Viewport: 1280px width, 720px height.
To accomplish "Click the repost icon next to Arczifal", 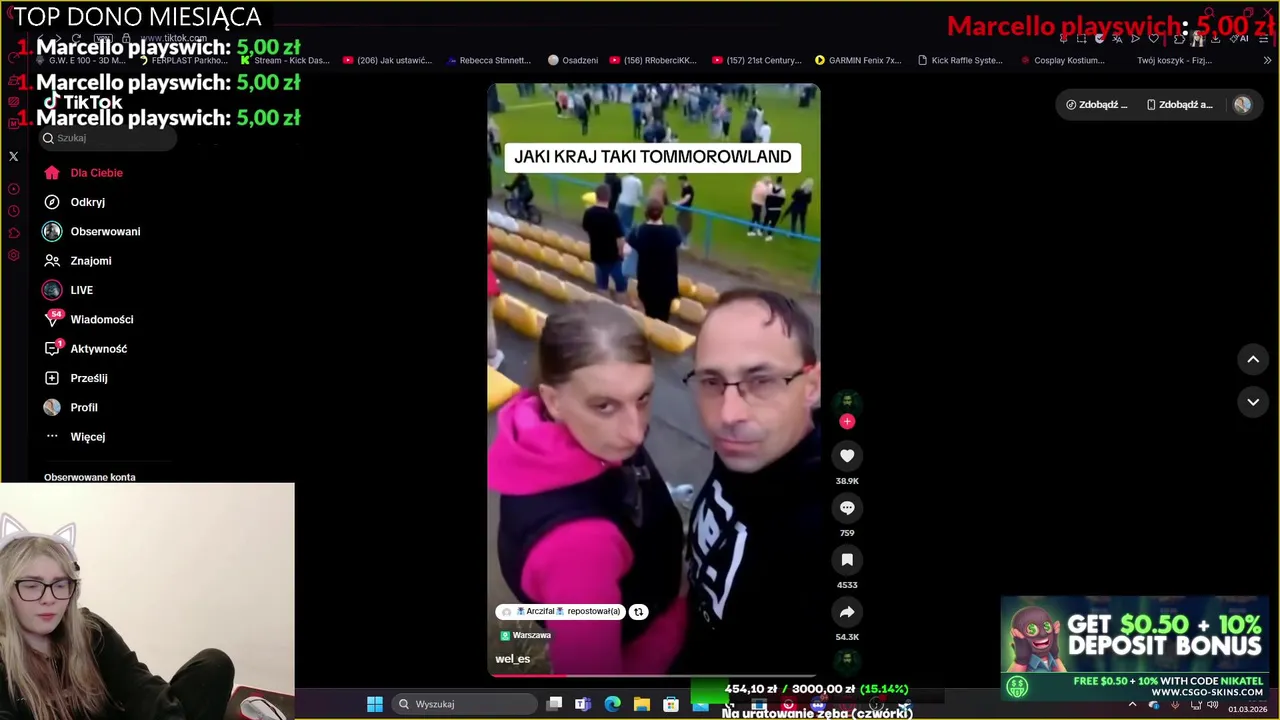I will (x=638, y=612).
